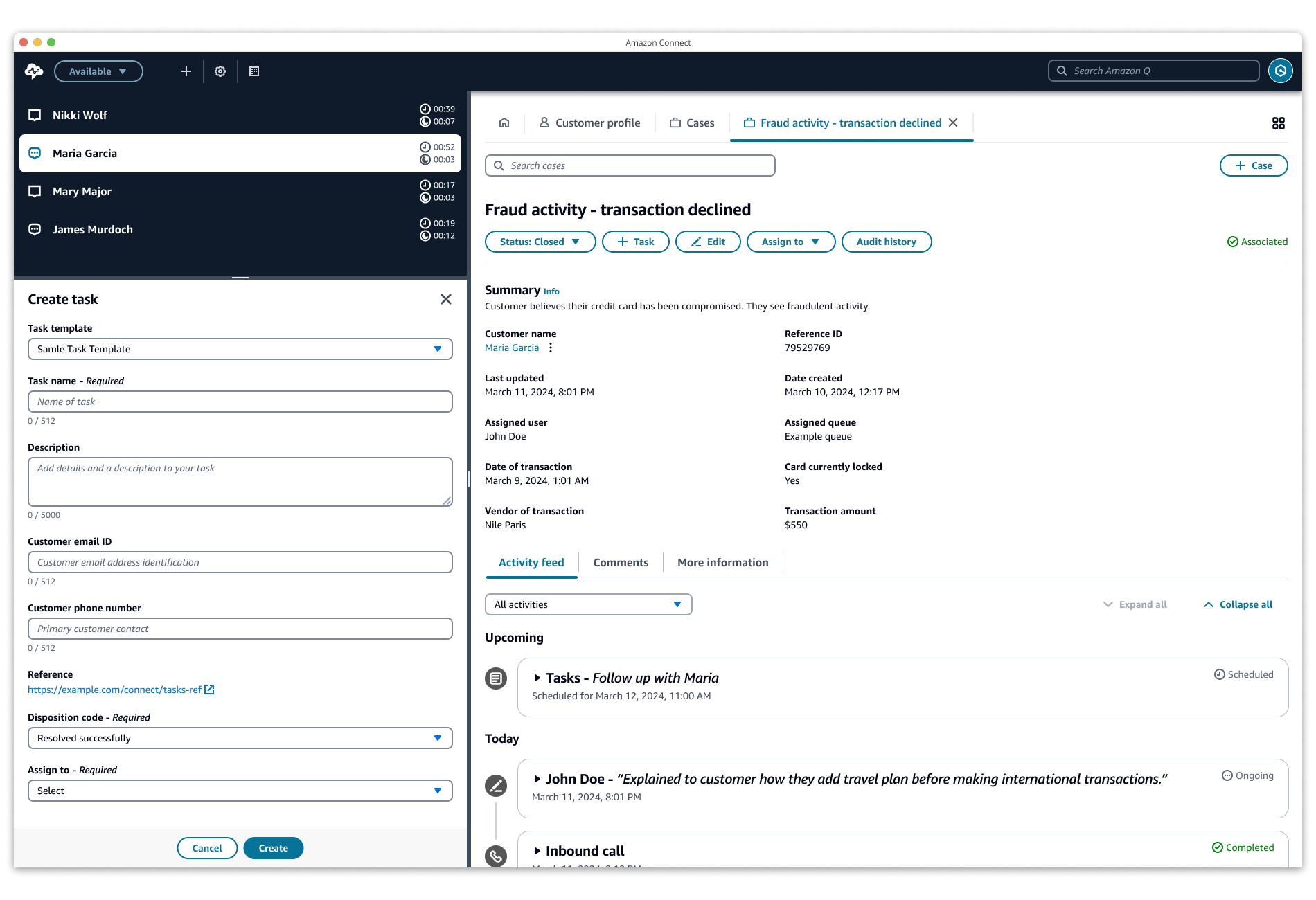Open the Maria Garcia customer link

coord(512,348)
